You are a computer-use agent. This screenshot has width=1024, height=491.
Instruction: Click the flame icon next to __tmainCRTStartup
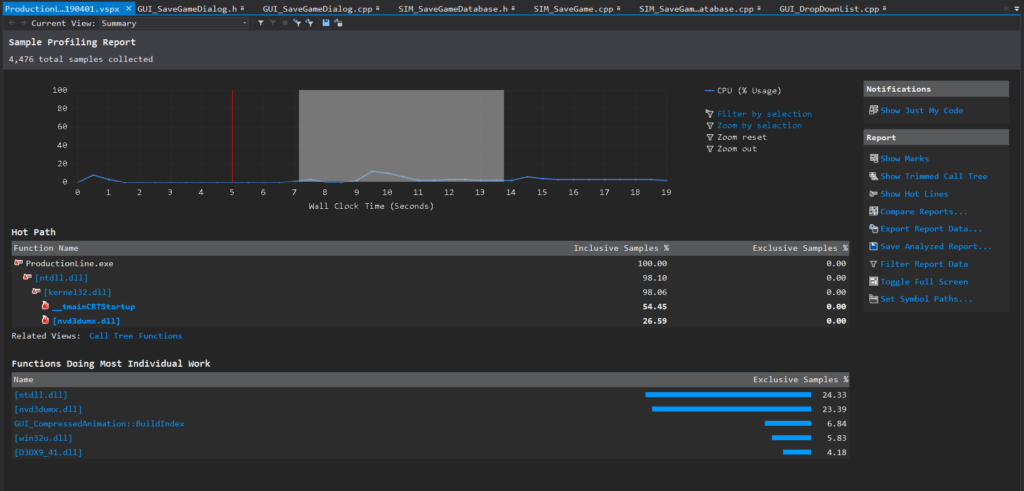pos(45,306)
